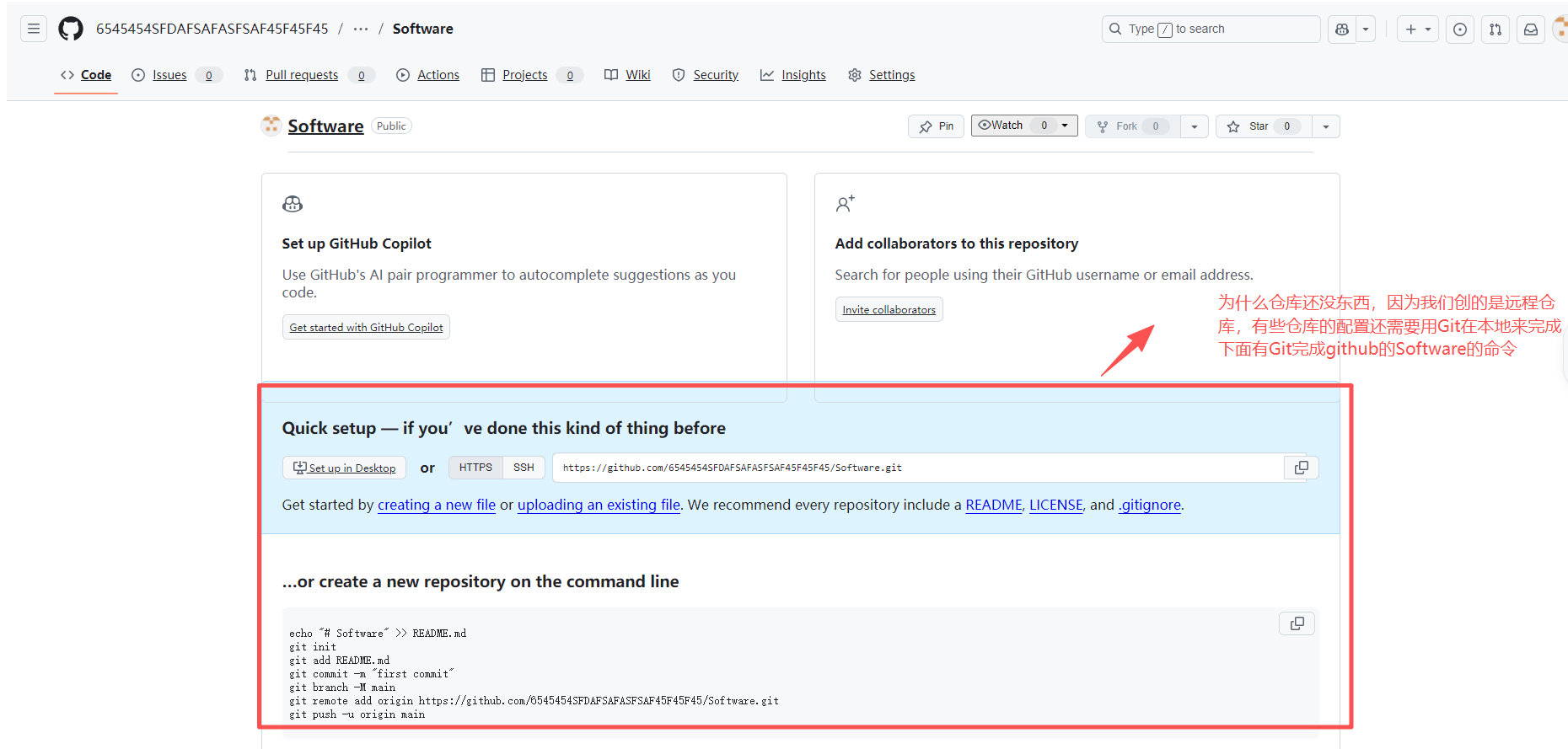This screenshot has width=1568, height=749.
Task: Click the repository owner avatar
Action: [x=271, y=126]
